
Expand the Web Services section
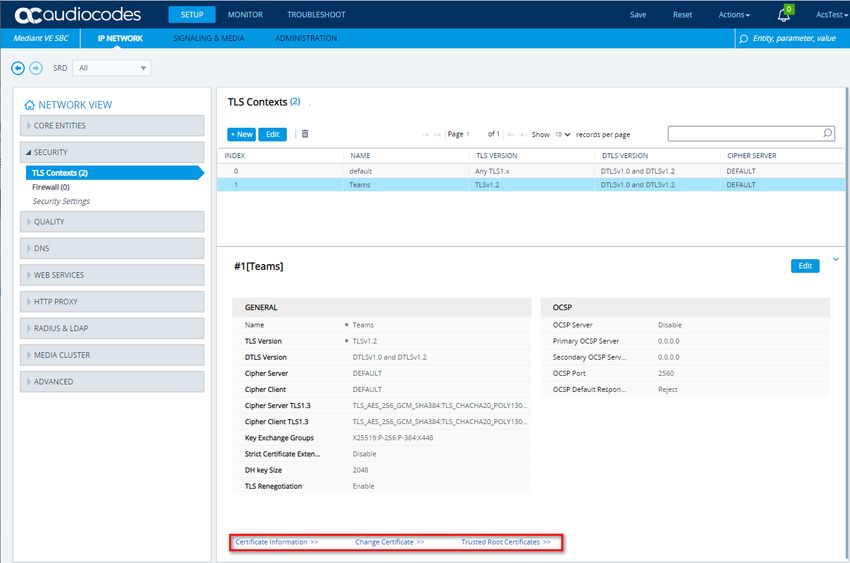112,275
